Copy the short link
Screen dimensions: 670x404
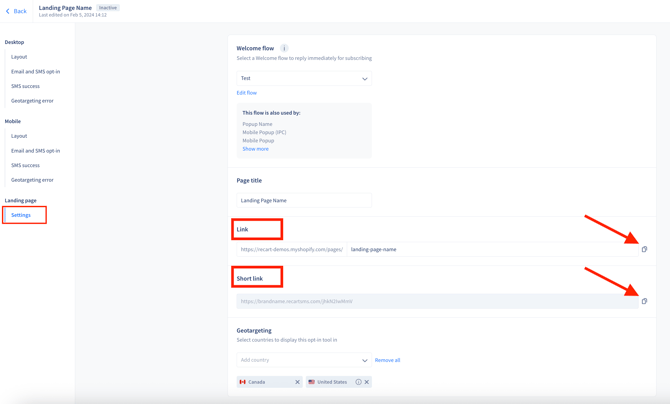pos(644,301)
